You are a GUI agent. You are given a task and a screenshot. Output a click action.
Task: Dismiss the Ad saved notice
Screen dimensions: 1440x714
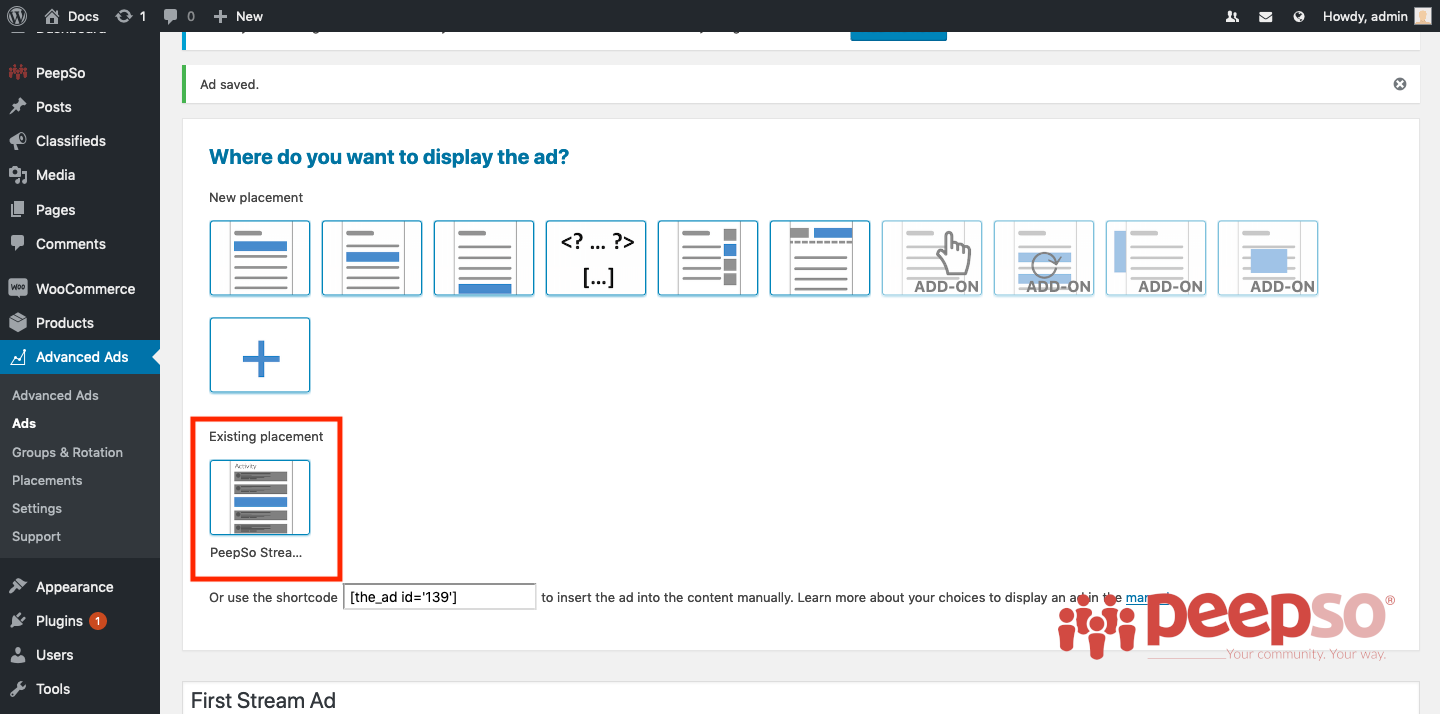click(1400, 84)
